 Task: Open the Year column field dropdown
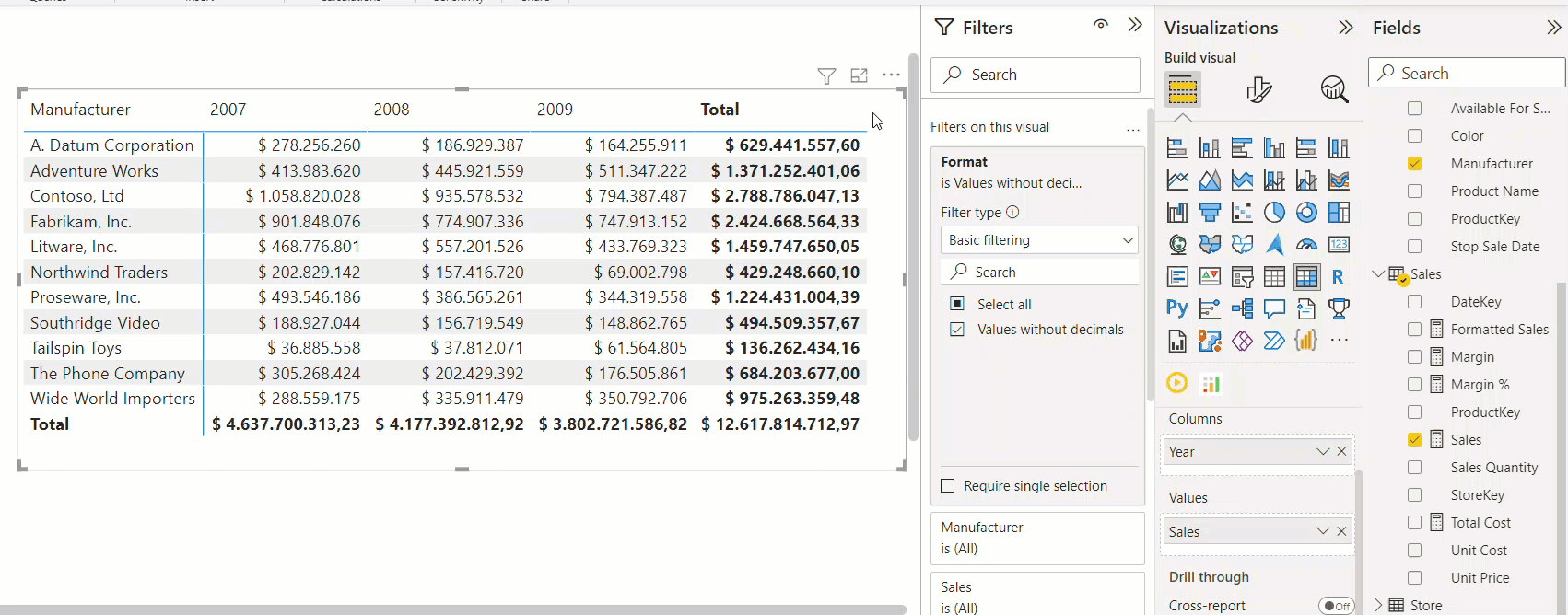coord(1322,452)
